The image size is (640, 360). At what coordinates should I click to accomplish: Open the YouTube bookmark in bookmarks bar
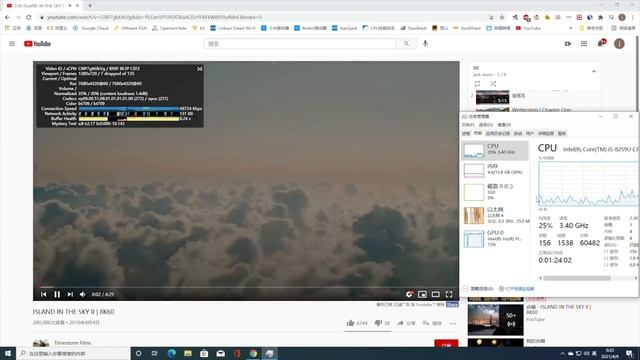pos(528,28)
